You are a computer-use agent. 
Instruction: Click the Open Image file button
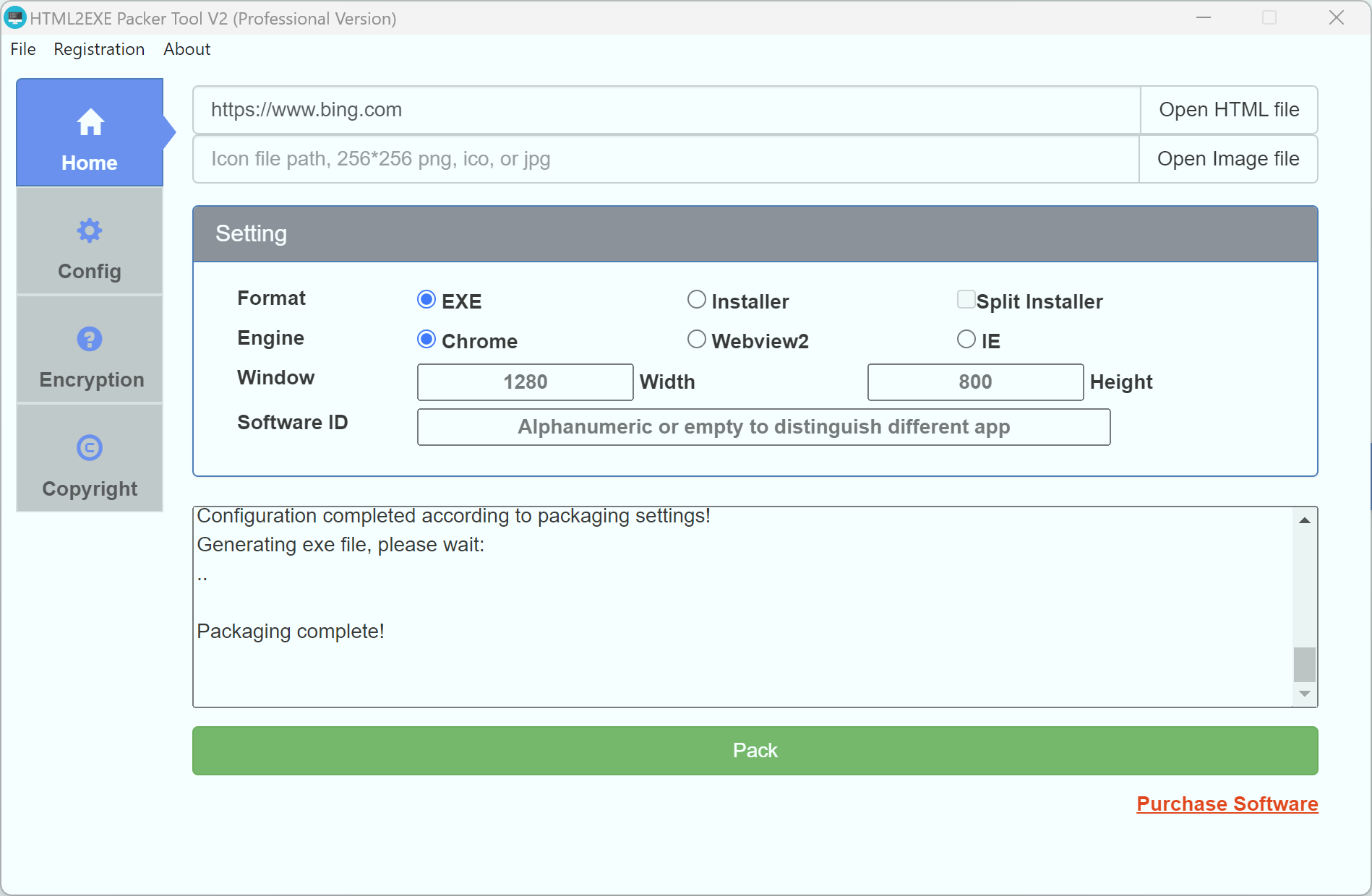point(1228,159)
